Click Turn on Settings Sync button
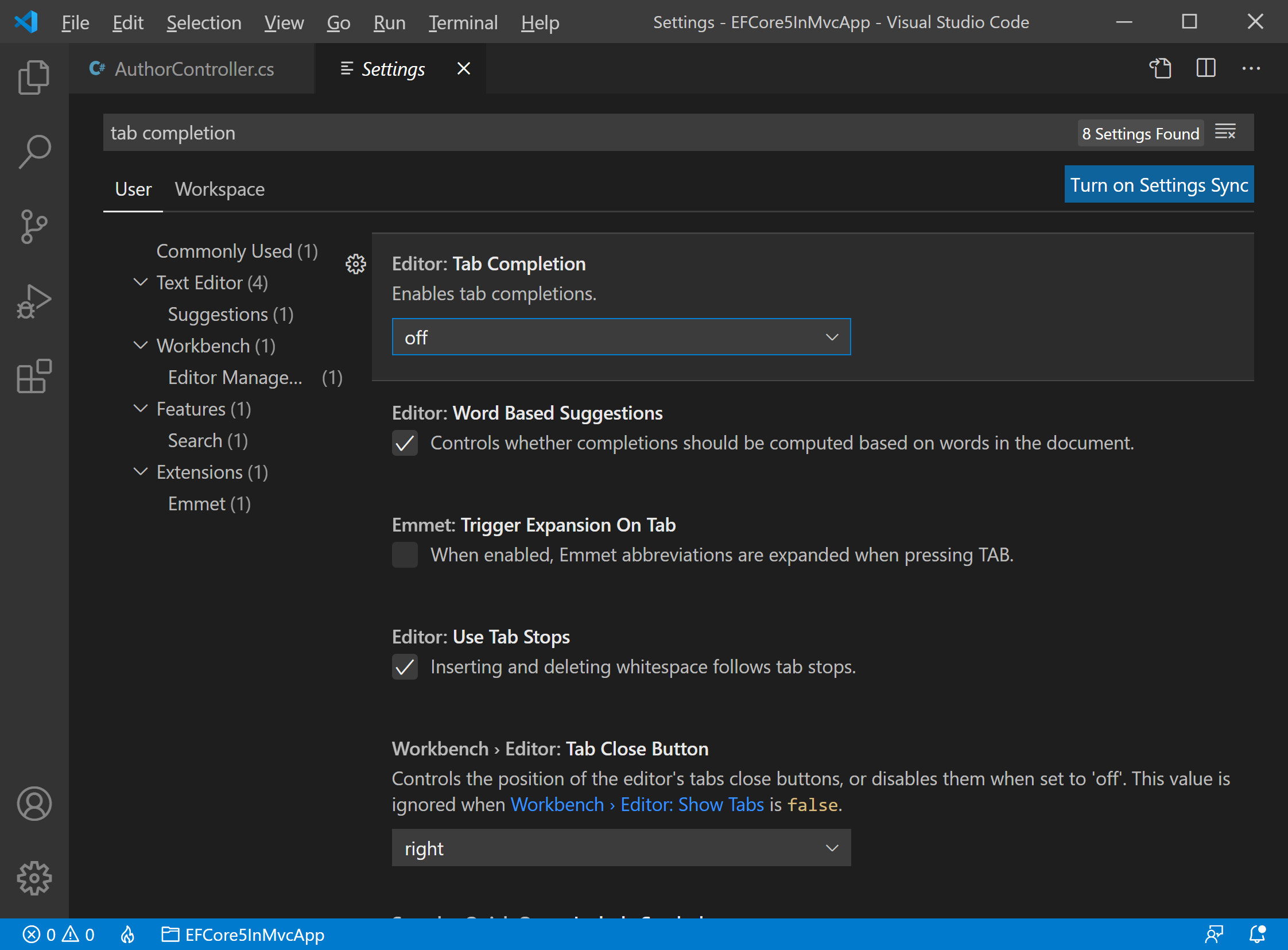 (1159, 185)
